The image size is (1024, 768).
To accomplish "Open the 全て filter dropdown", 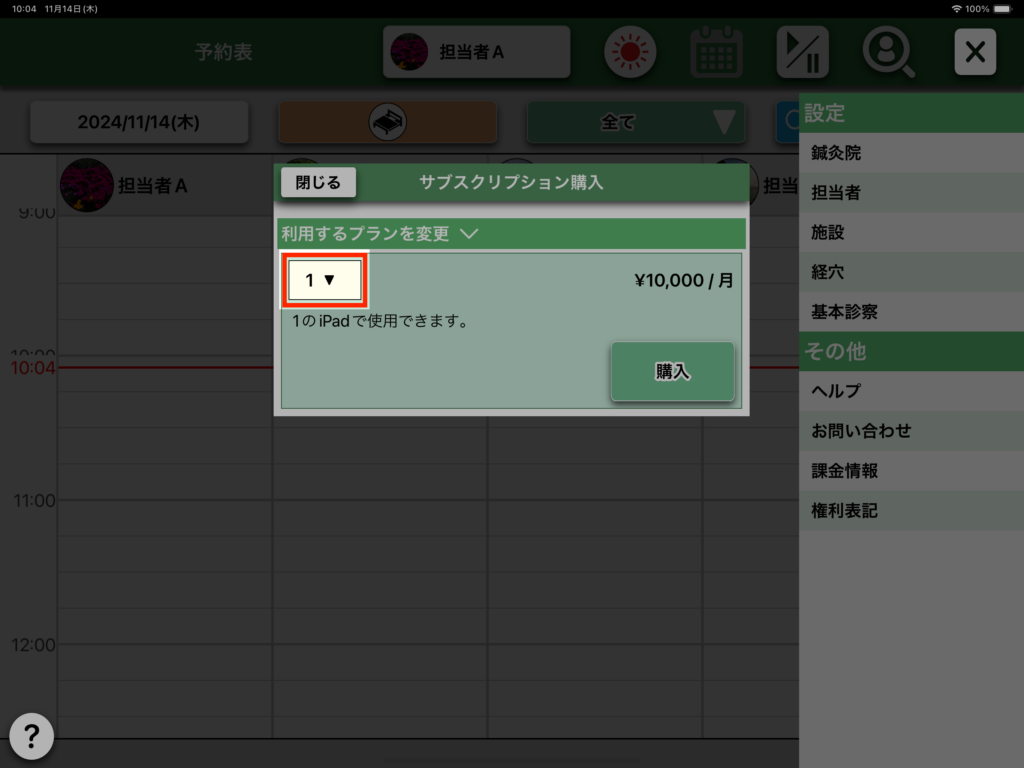I will (636, 122).
